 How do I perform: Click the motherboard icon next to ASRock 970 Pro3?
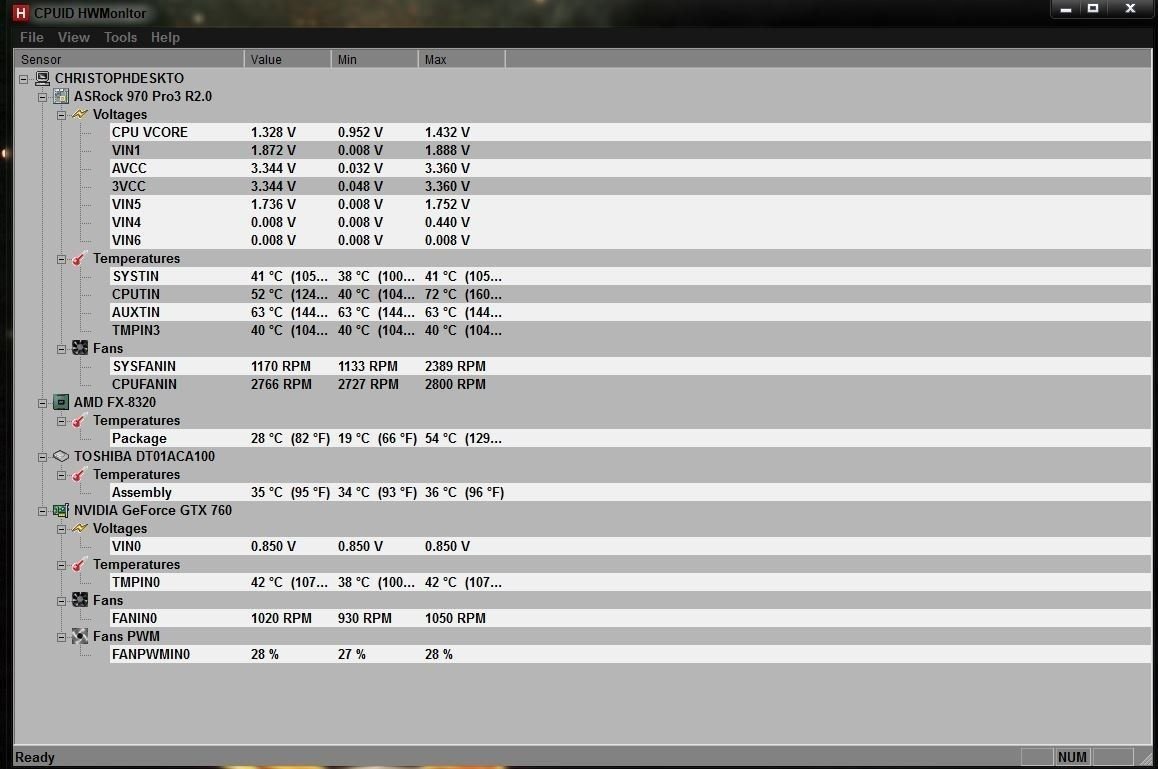coord(61,96)
